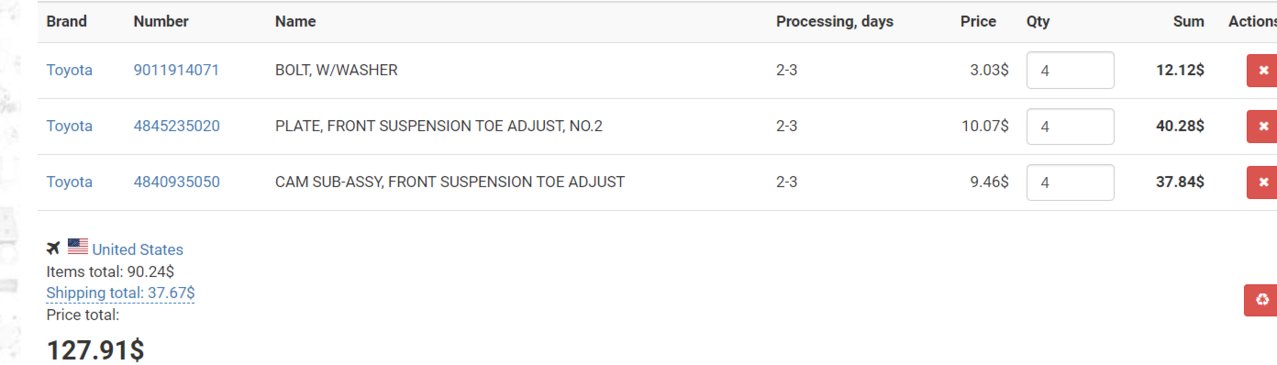Image resolution: width=1277 pixels, height=365 pixels.
Task: Focus quantity field for PLATE toe adjust
Action: point(1070,126)
